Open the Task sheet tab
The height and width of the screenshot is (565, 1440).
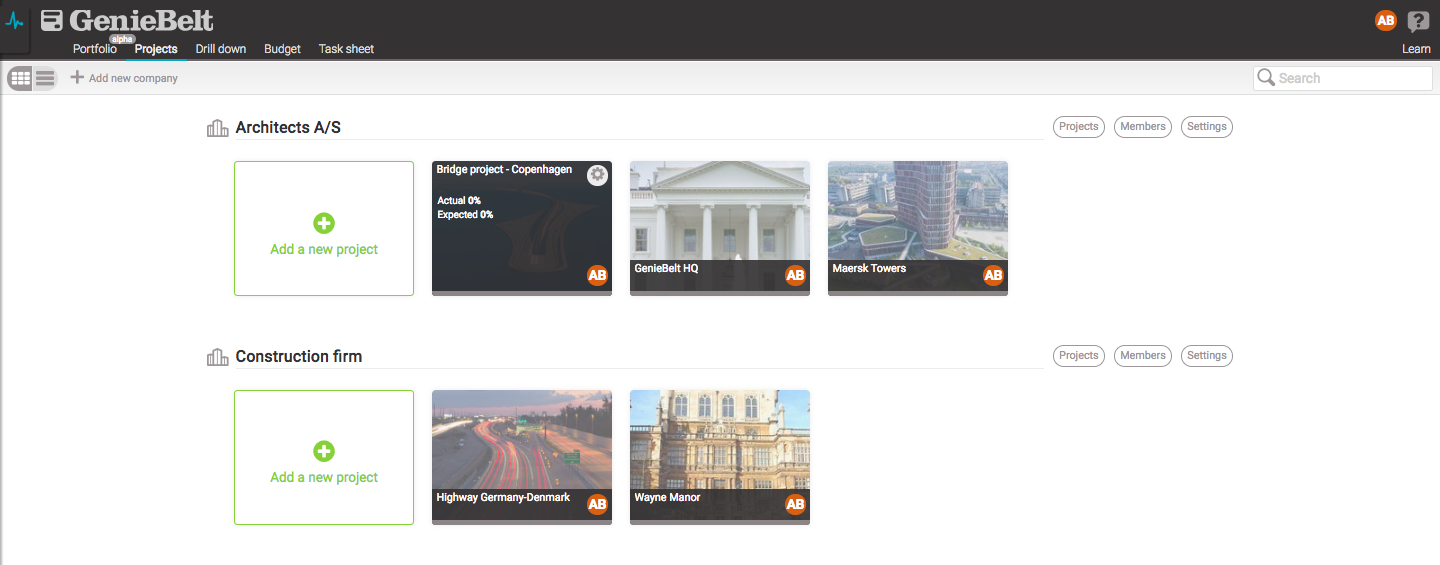[x=346, y=49]
